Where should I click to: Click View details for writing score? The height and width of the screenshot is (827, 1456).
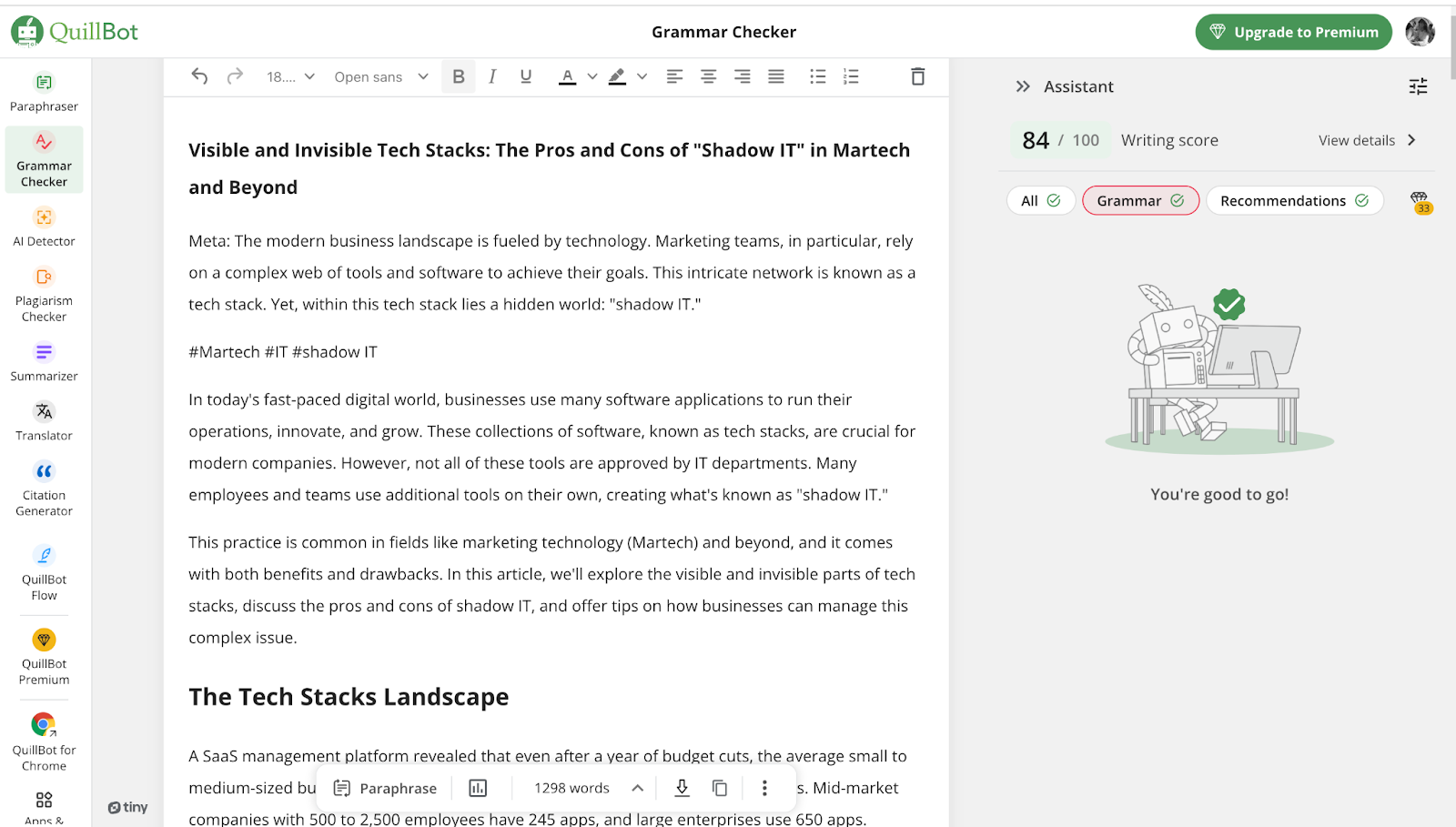[x=1367, y=140]
